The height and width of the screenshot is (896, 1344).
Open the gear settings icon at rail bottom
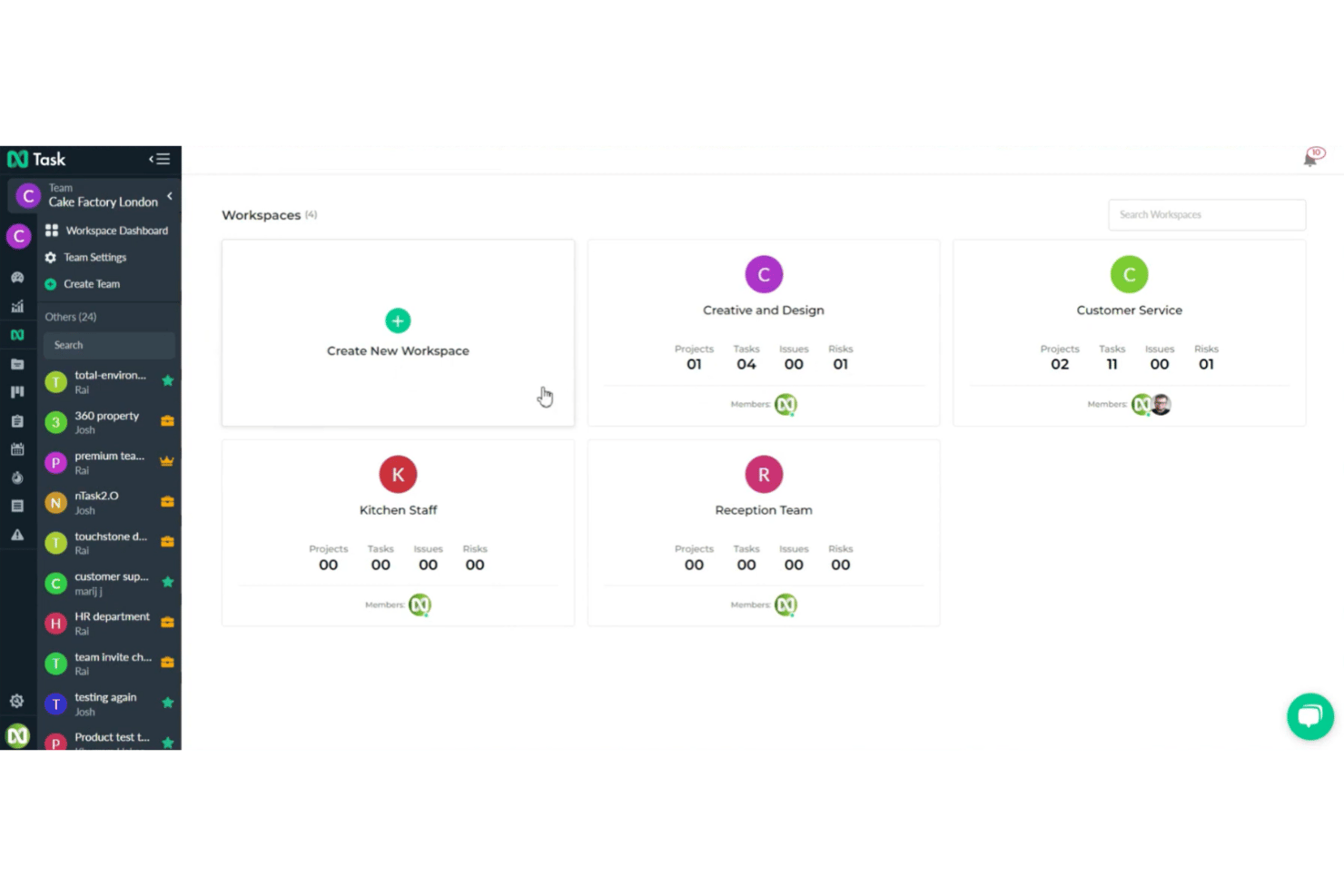[x=16, y=701]
